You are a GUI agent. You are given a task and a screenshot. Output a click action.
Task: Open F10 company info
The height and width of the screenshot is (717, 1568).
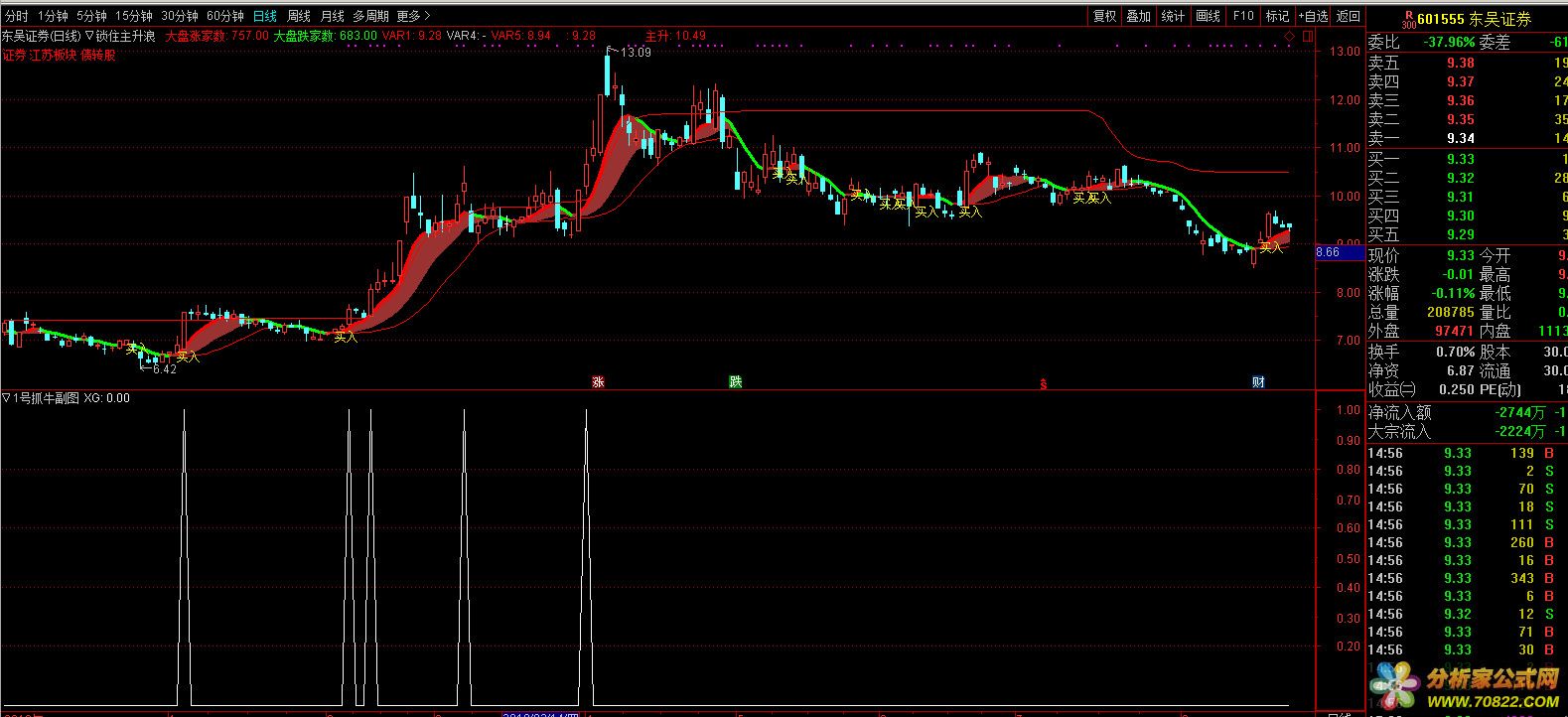pyautogui.click(x=1242, y=16)
